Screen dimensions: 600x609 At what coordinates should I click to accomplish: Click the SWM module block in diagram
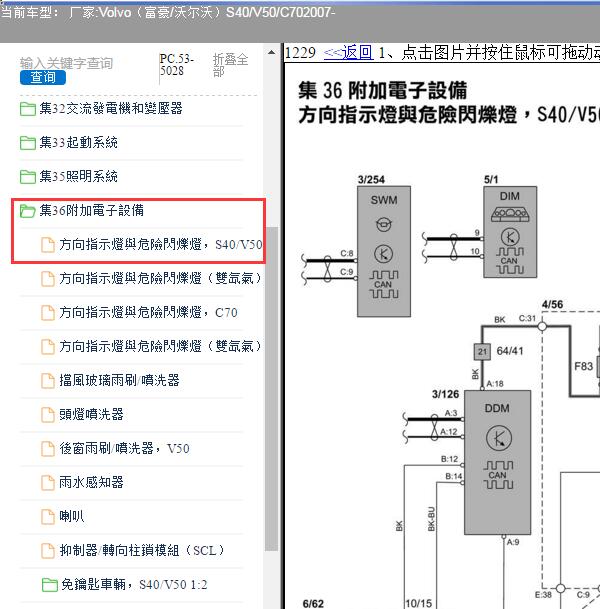[384, 251]
